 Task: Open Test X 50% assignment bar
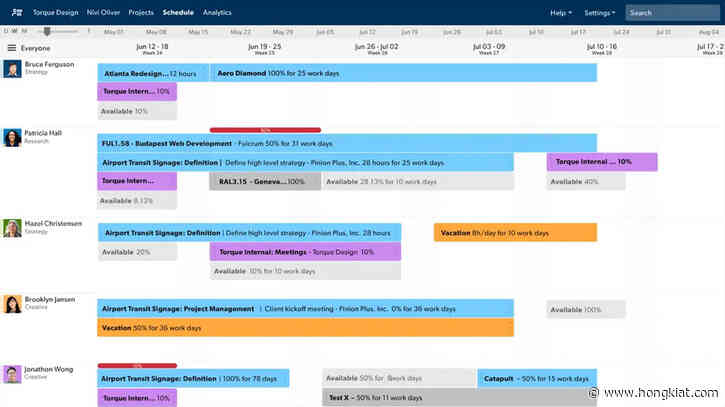tap(459, 397)
